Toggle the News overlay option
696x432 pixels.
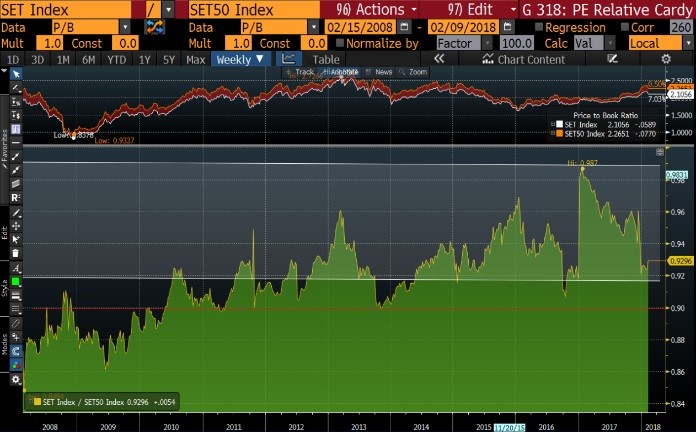click(379, 72)
